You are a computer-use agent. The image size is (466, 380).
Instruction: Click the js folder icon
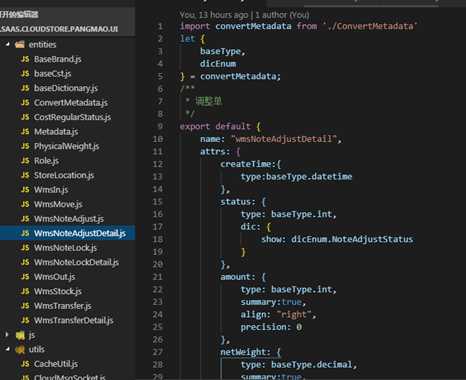pos(20,335)
